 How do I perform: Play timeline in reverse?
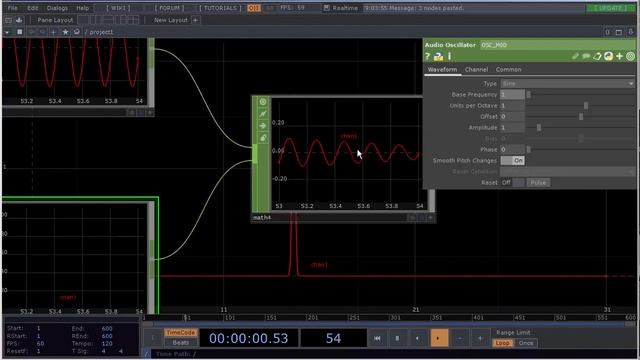pyautogui.click(x=417, y=338)
